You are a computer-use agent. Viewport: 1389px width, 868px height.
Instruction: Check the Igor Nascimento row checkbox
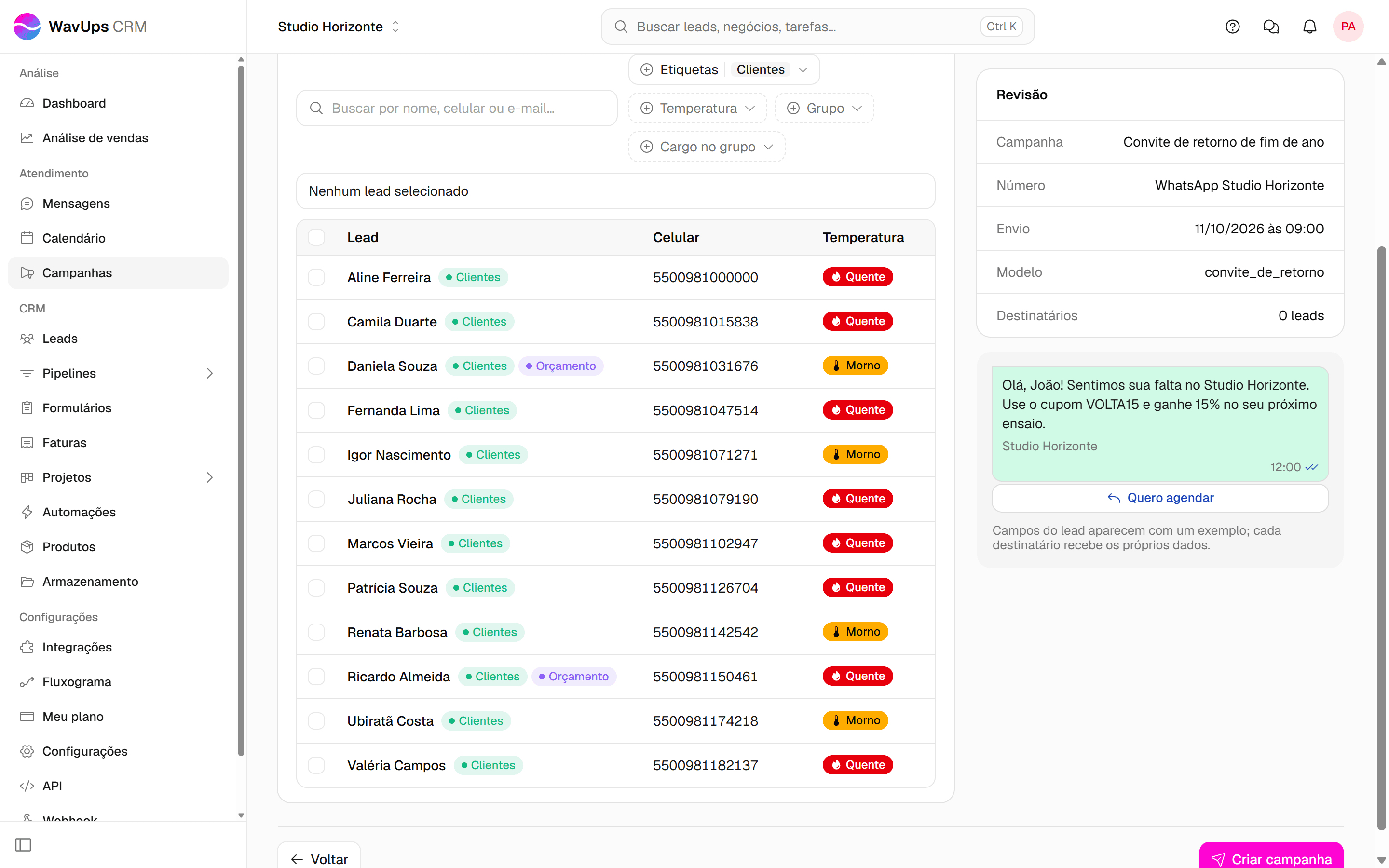pos(316,455)
